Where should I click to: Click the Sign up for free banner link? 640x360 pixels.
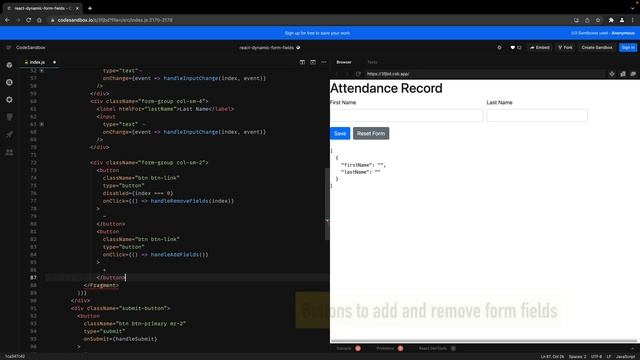[x=317, y=33]
